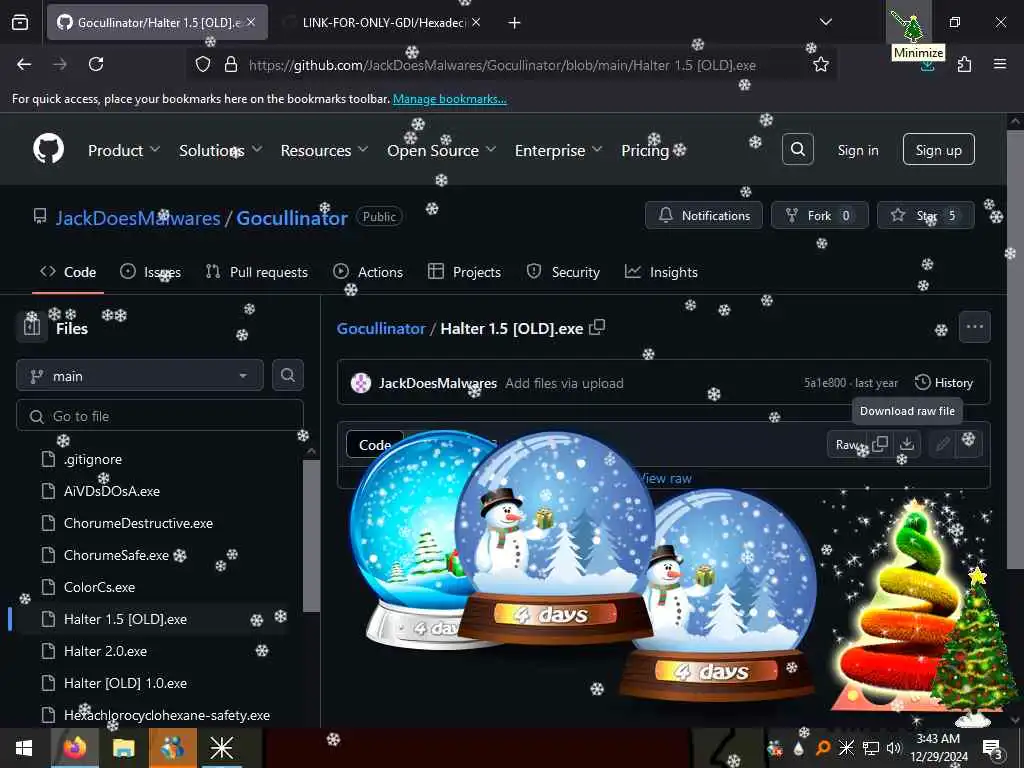Open the Firefox extensions puzzle icon

pos(964,64)
